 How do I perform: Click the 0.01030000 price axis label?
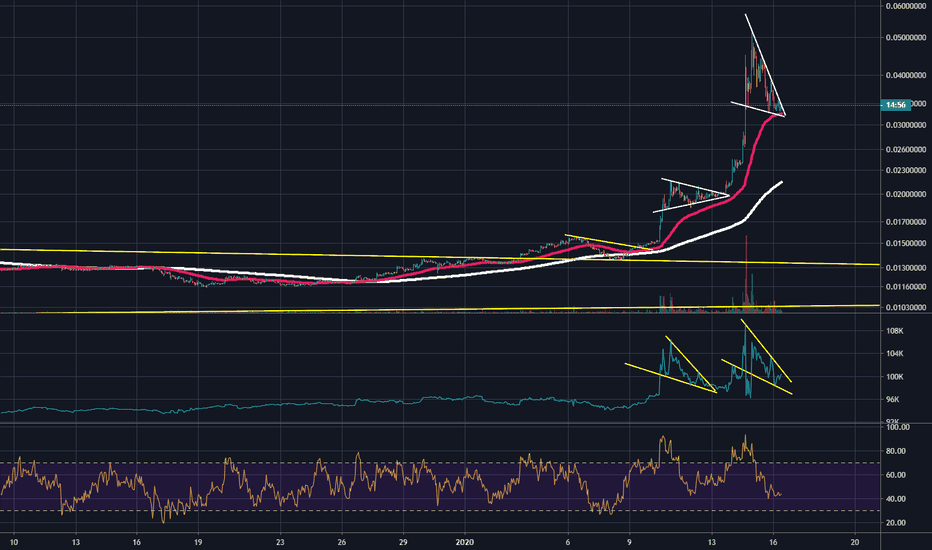tap(906, 307)
